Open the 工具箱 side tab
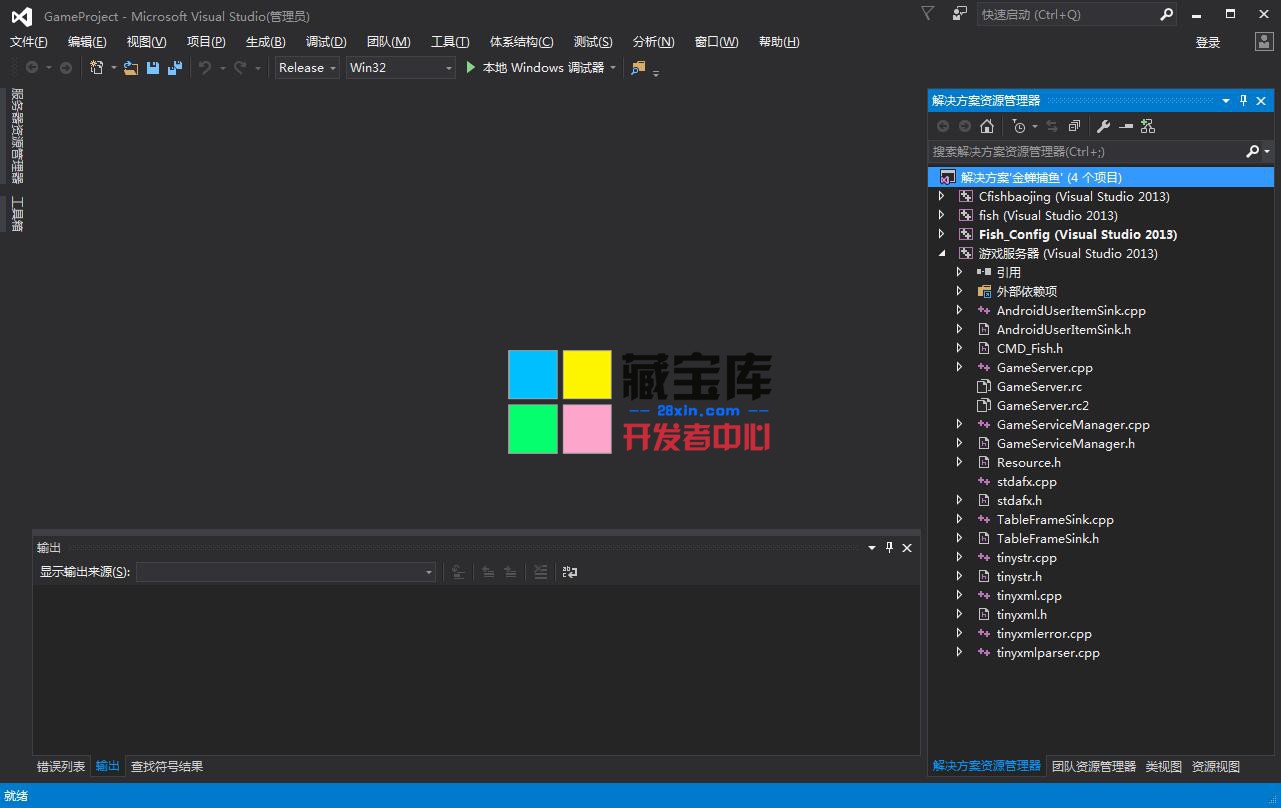This screenshot has height=808, width=1281. (16, 213)
